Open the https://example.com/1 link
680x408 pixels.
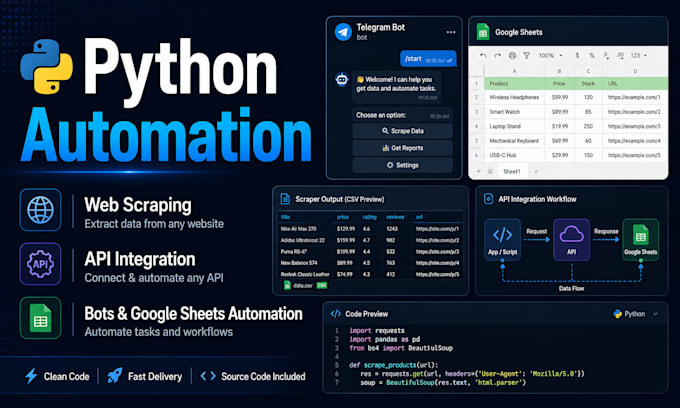[634, 98]
